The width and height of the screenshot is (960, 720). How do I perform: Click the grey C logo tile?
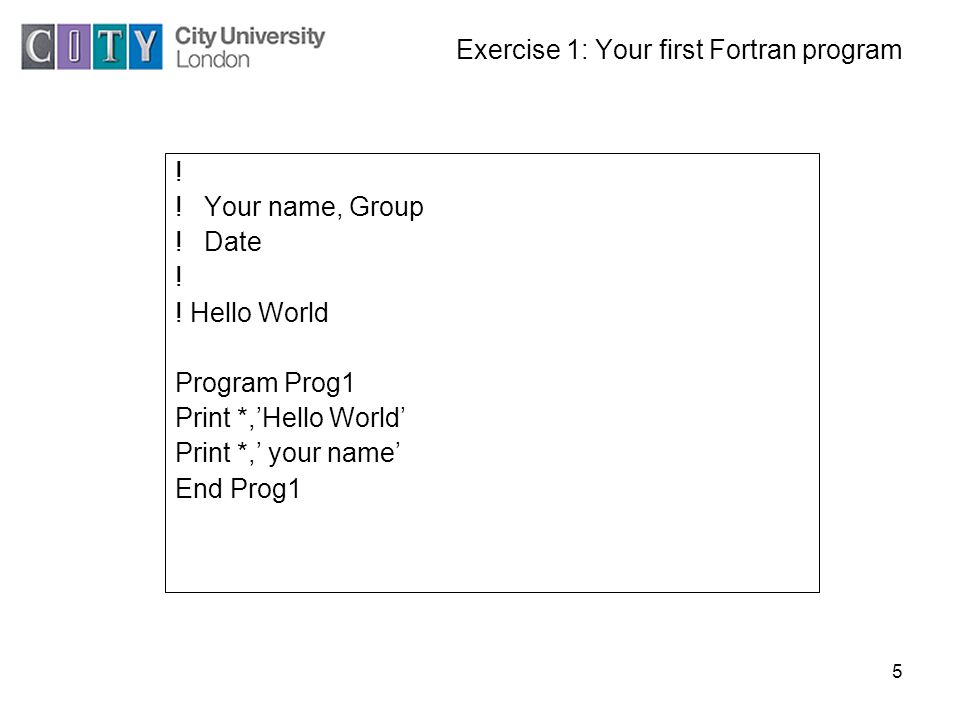[x=38, y=47]
